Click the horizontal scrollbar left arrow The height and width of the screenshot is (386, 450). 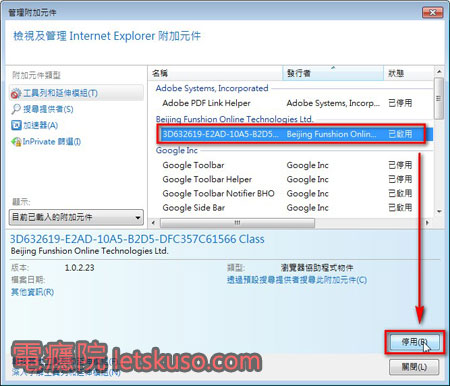point(153,223)
